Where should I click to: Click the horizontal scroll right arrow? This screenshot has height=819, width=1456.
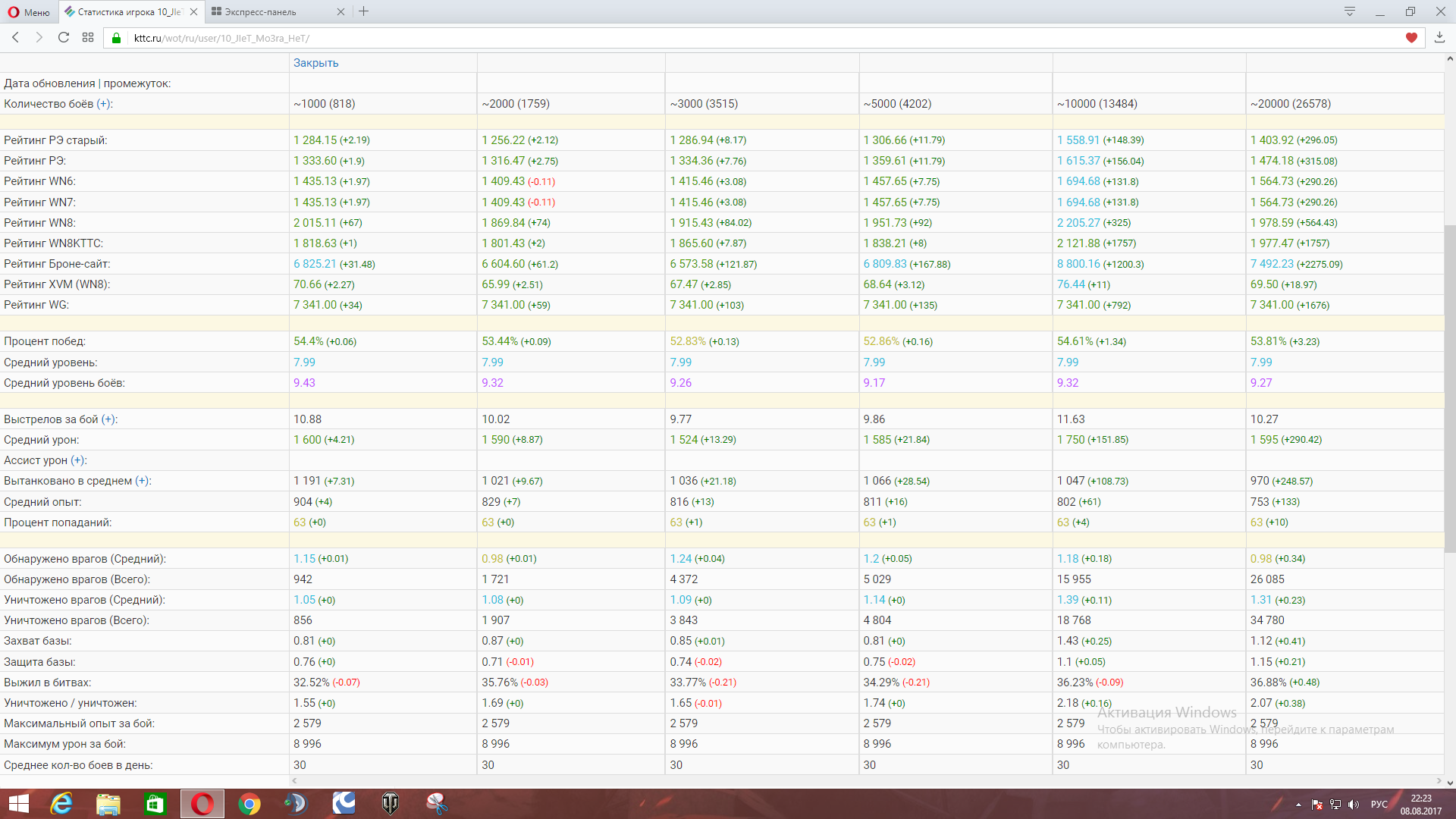1439,780
